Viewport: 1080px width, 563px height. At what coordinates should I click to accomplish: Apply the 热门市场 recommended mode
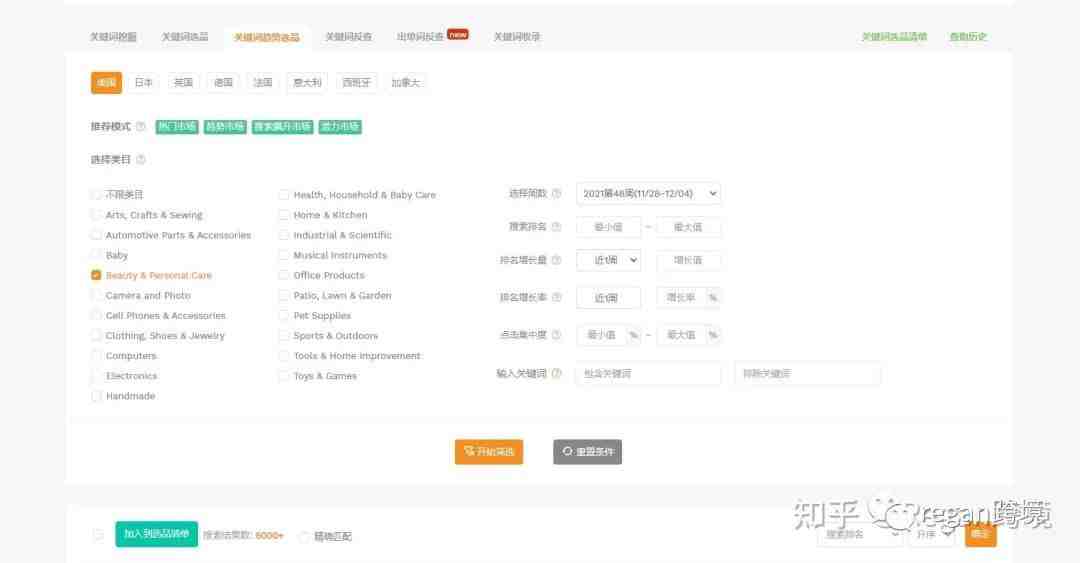pyautogui.click(x=177, y=127)
